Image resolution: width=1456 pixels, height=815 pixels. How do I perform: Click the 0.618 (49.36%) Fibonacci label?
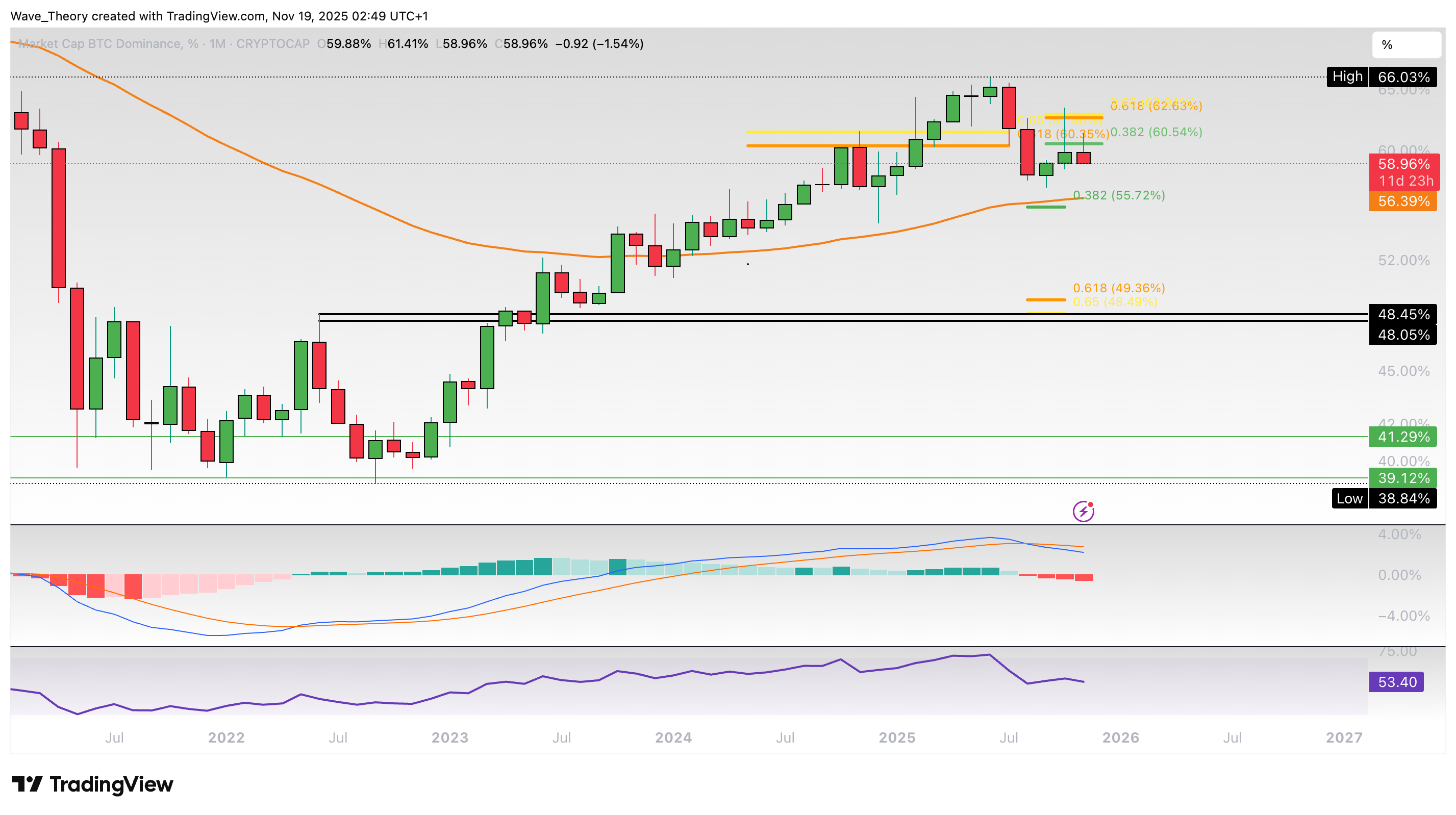point(1119,288)
